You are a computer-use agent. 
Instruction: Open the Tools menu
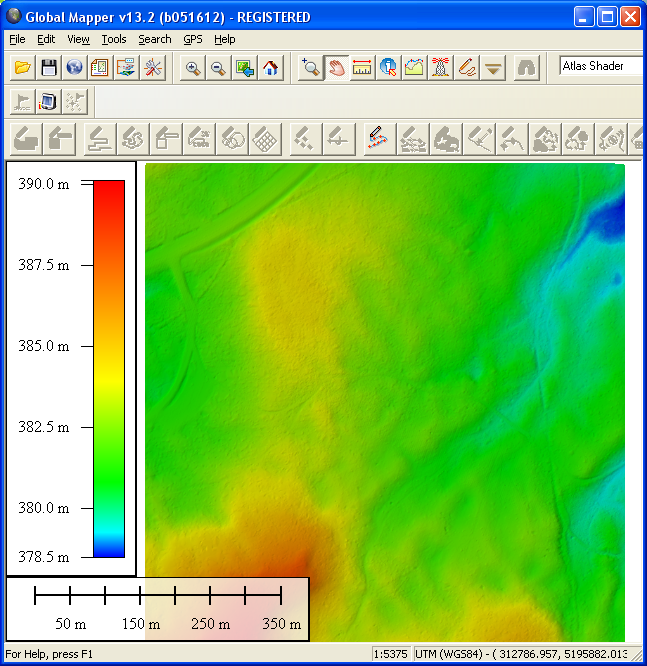[x=114, y=40]
